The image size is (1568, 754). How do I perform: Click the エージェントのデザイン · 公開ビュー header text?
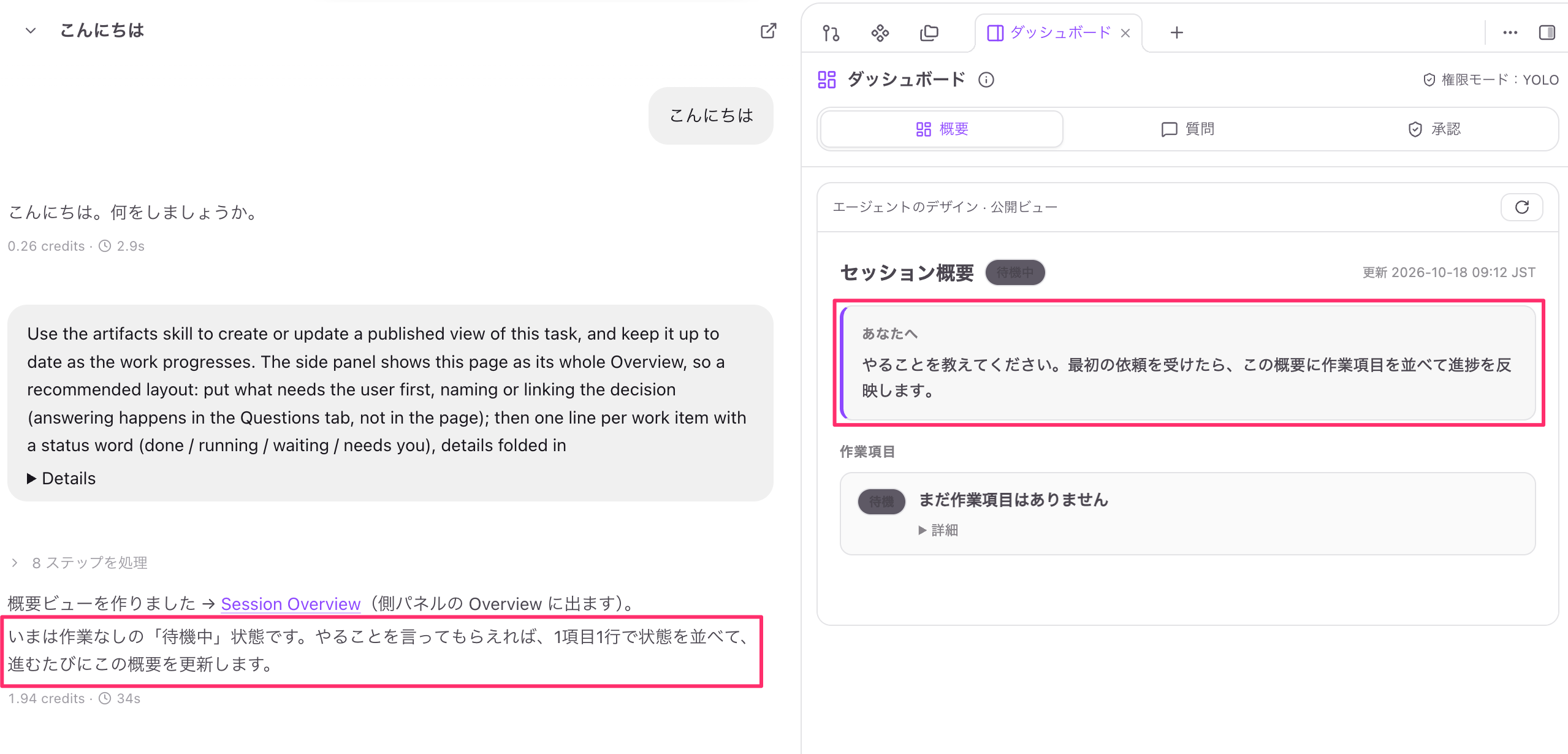tap(945, 207)
